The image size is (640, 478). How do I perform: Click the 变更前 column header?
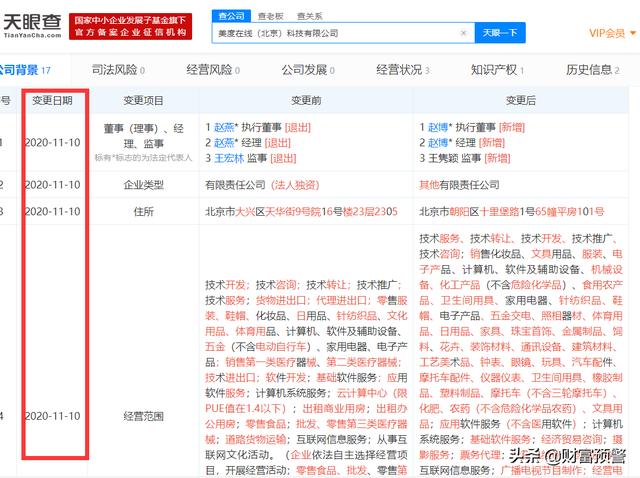coord(306,100)
